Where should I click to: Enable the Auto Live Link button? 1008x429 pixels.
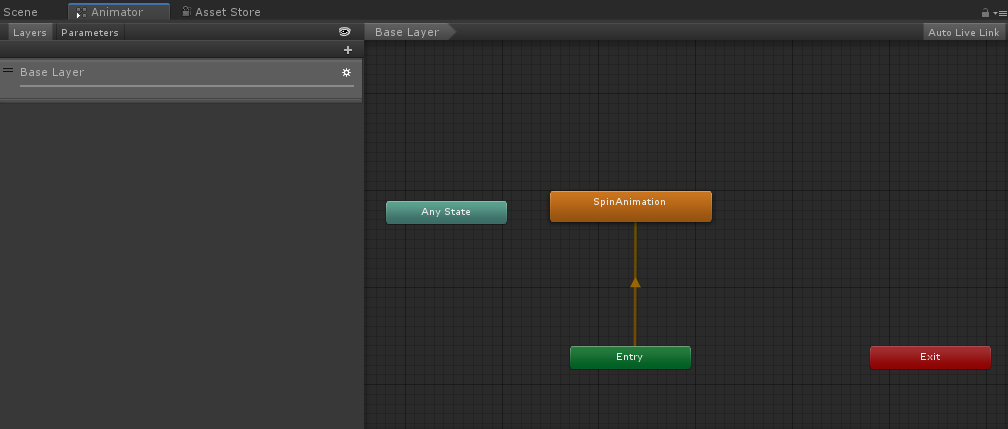963,32
